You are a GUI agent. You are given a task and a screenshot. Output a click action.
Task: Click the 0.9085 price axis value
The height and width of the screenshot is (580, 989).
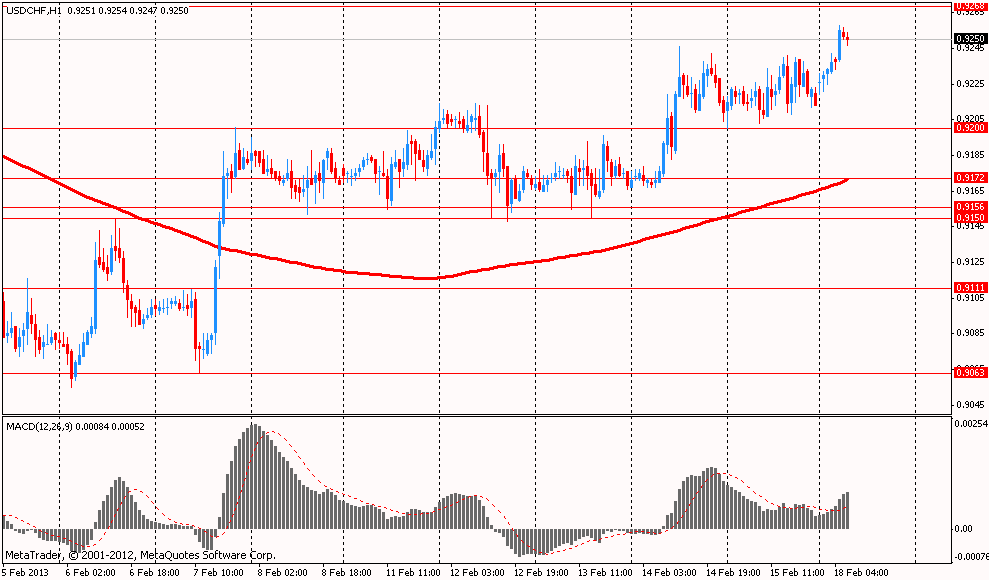point(971,333)
